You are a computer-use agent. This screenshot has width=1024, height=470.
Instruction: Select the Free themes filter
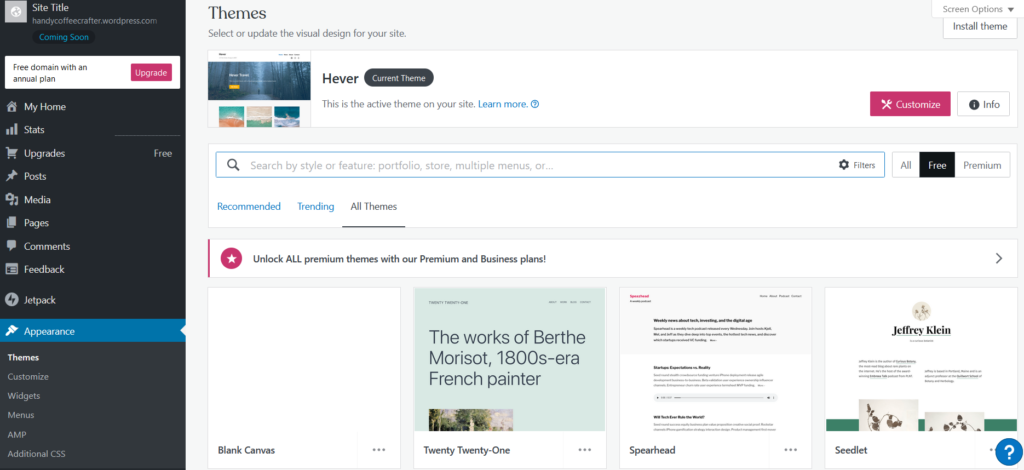pyautogui.click(x=937, y=165)
